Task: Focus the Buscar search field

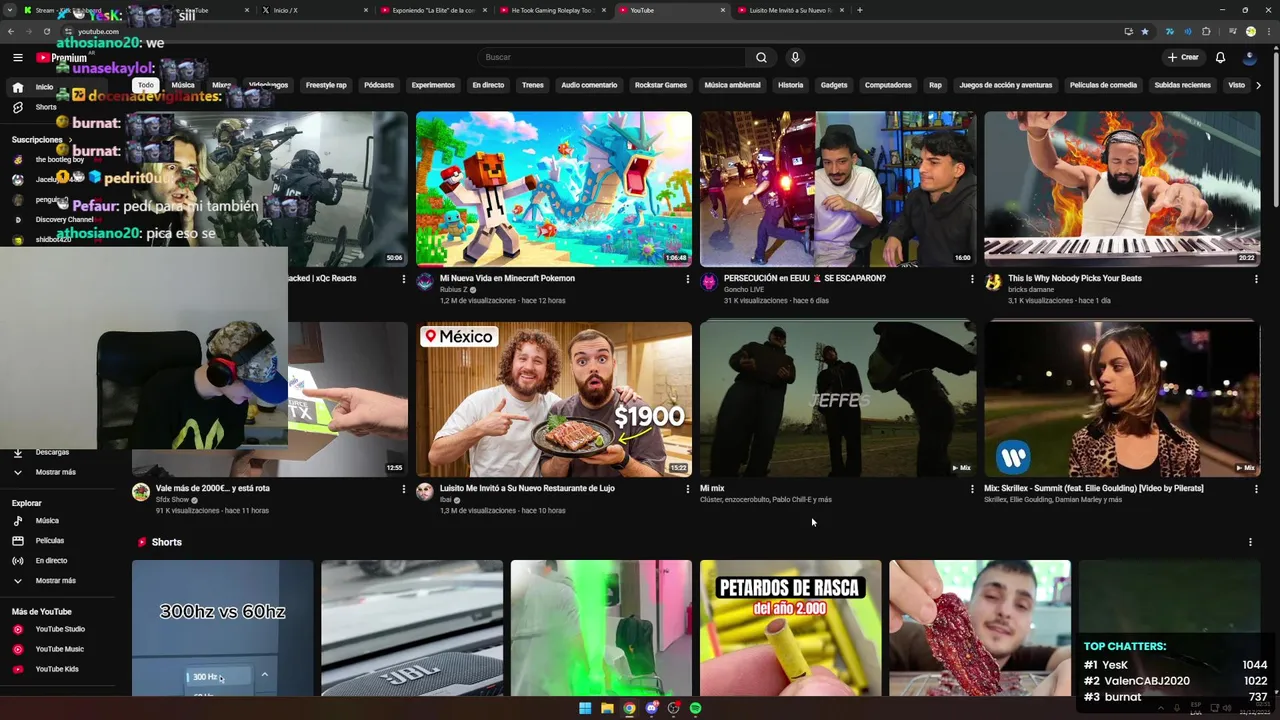Action: pos(610,57)
